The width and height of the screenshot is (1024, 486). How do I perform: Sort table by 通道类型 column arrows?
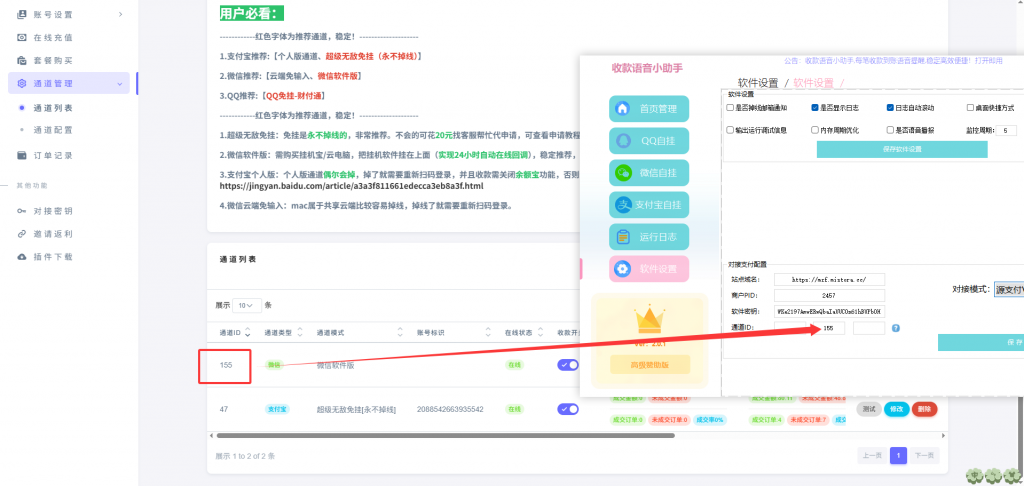300,332
